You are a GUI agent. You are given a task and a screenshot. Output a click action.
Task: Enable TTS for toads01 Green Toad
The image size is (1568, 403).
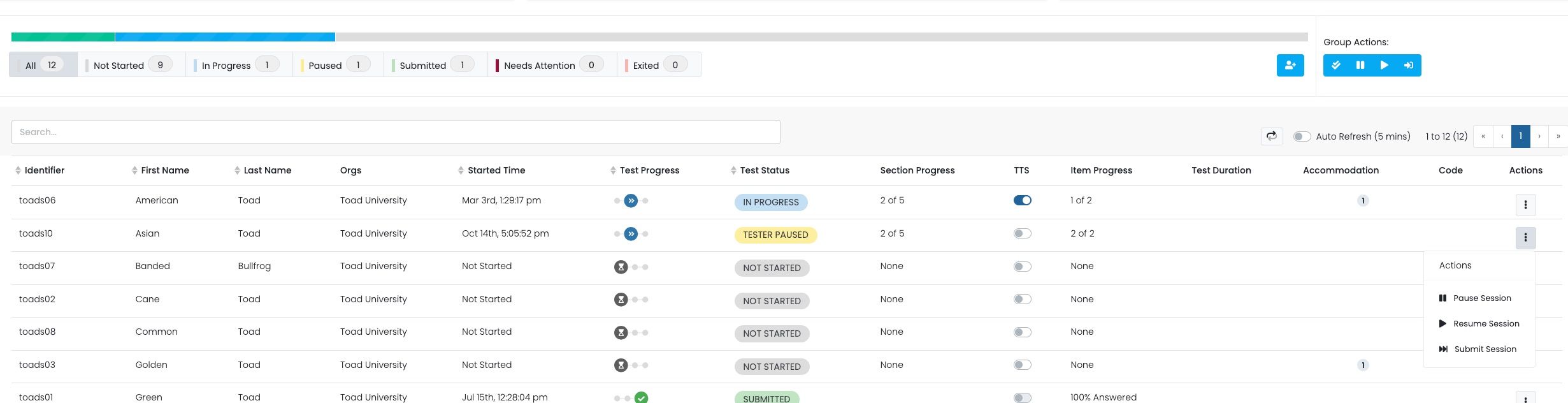pyautogui.click(x=1023, y=398)
